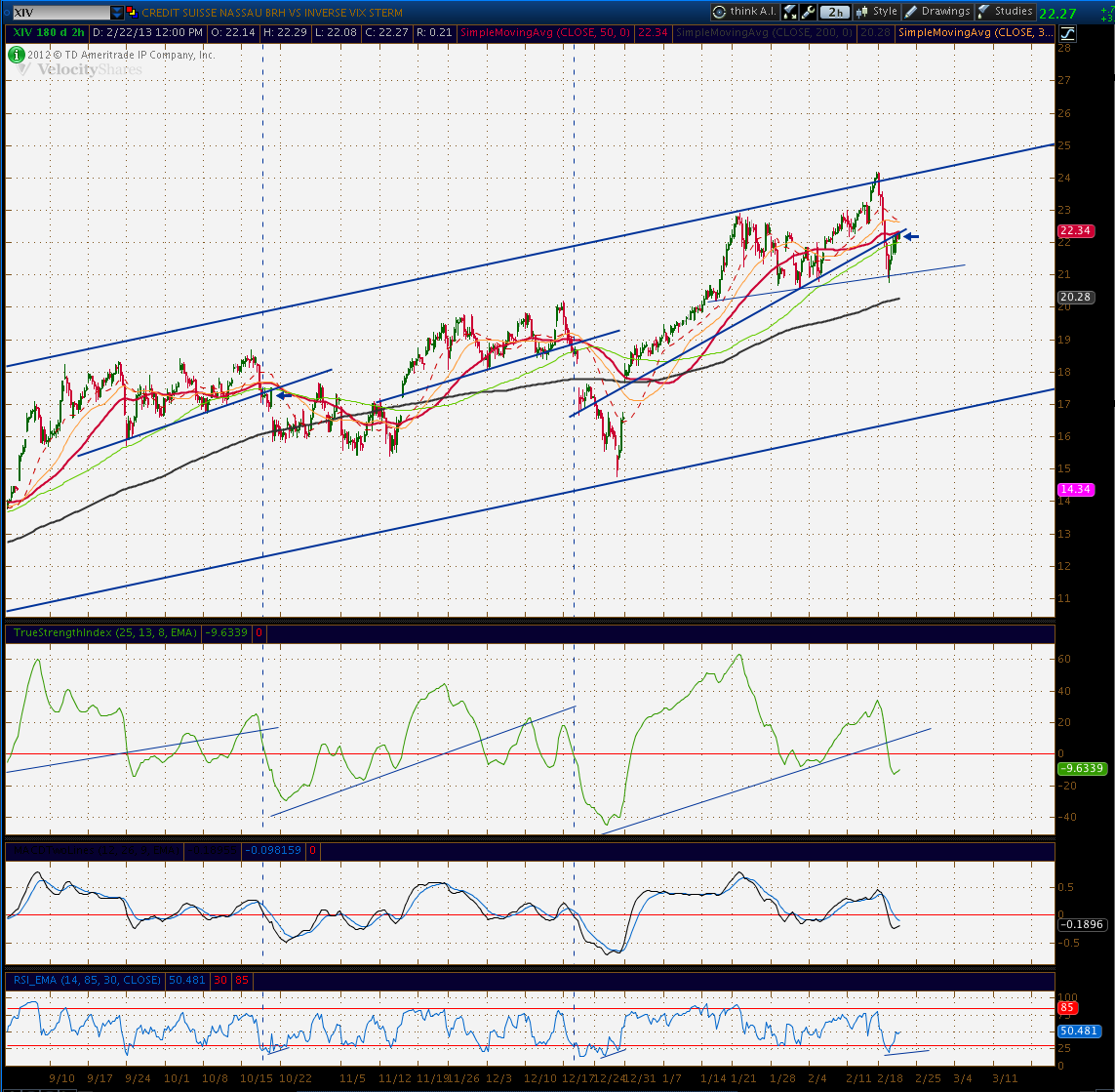Click the L: 22.08 low value

tap(335, 33)
